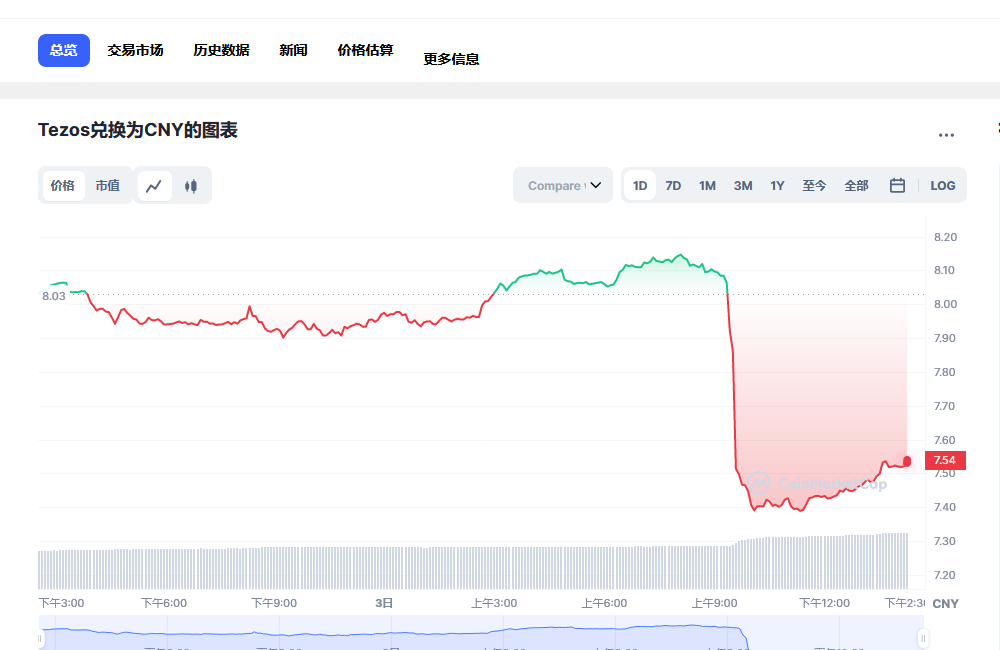Screen dimensions: 1000x650
Task: Click the 7.54 current price label
Action: pos(945,461)
